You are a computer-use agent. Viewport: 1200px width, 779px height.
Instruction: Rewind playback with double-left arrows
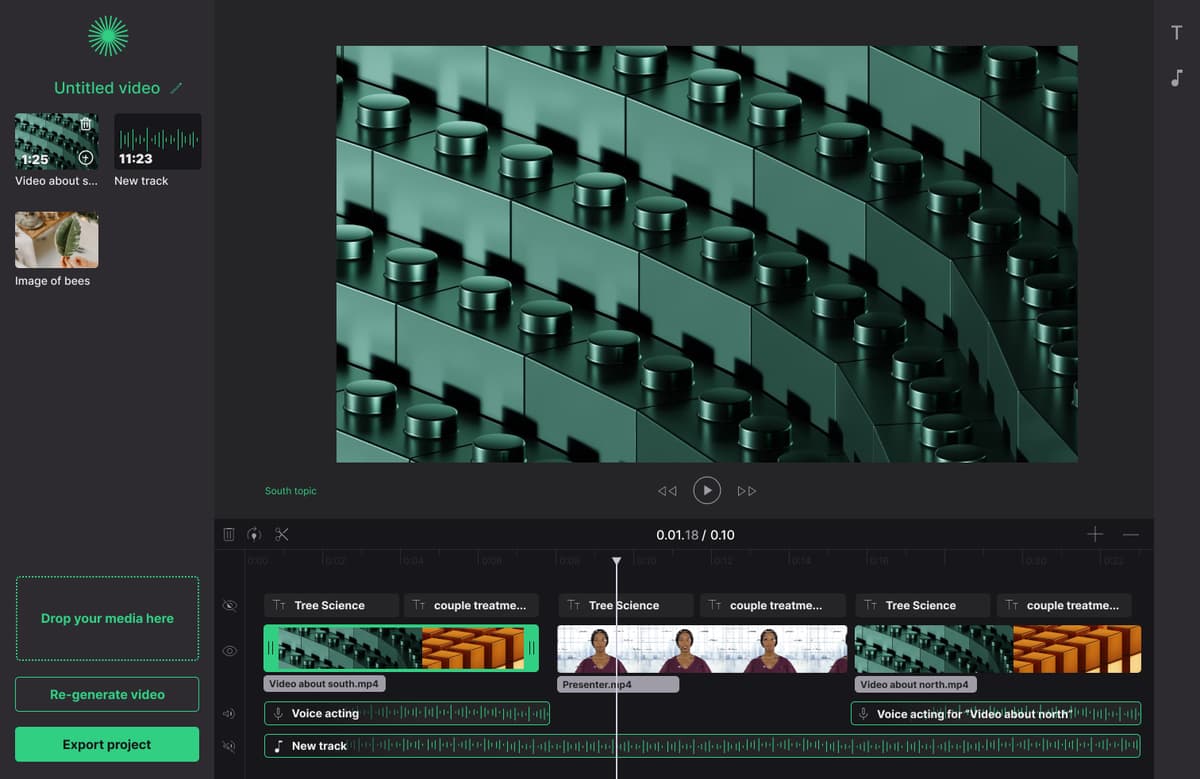(667, 491)
